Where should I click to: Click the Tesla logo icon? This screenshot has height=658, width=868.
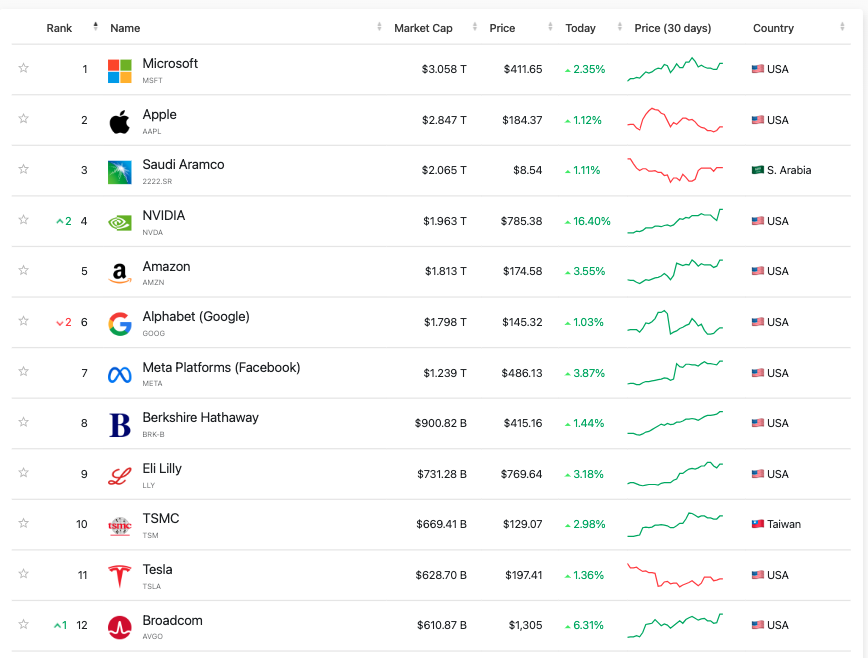pyautogui.click(x=120, y=576)
